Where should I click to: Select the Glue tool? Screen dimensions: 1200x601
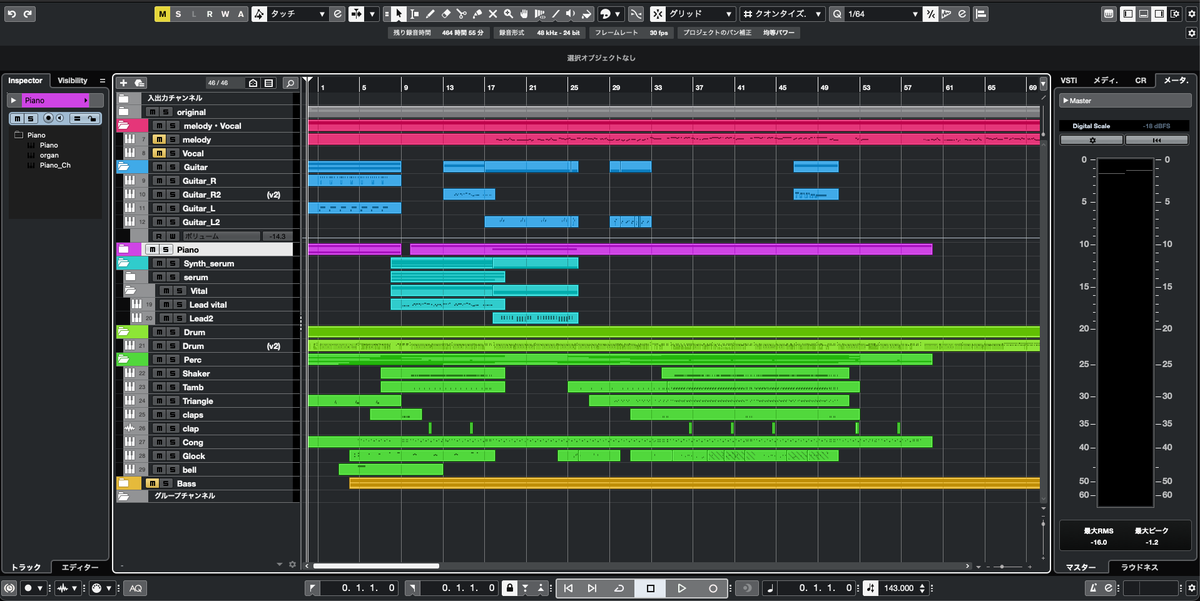coord(477,14)
